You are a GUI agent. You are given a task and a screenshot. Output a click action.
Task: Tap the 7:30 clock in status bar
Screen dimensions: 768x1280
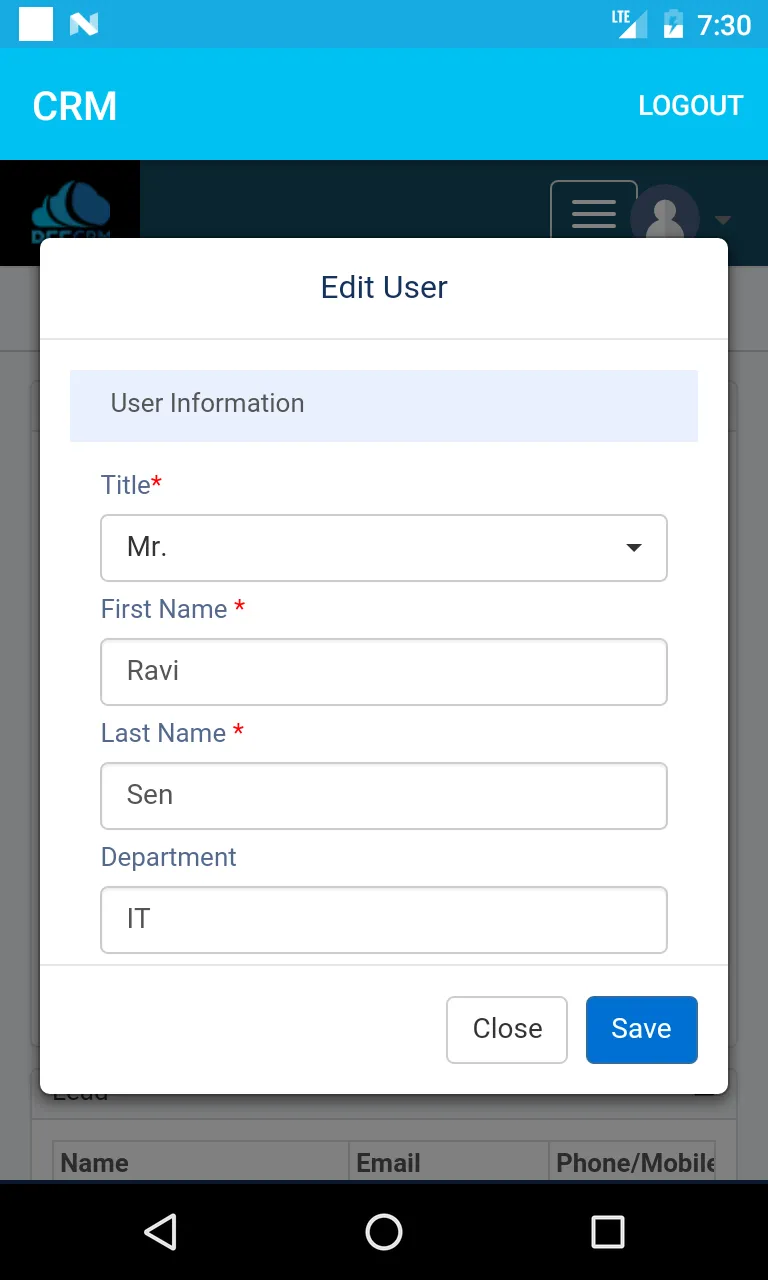click(724, 25)
